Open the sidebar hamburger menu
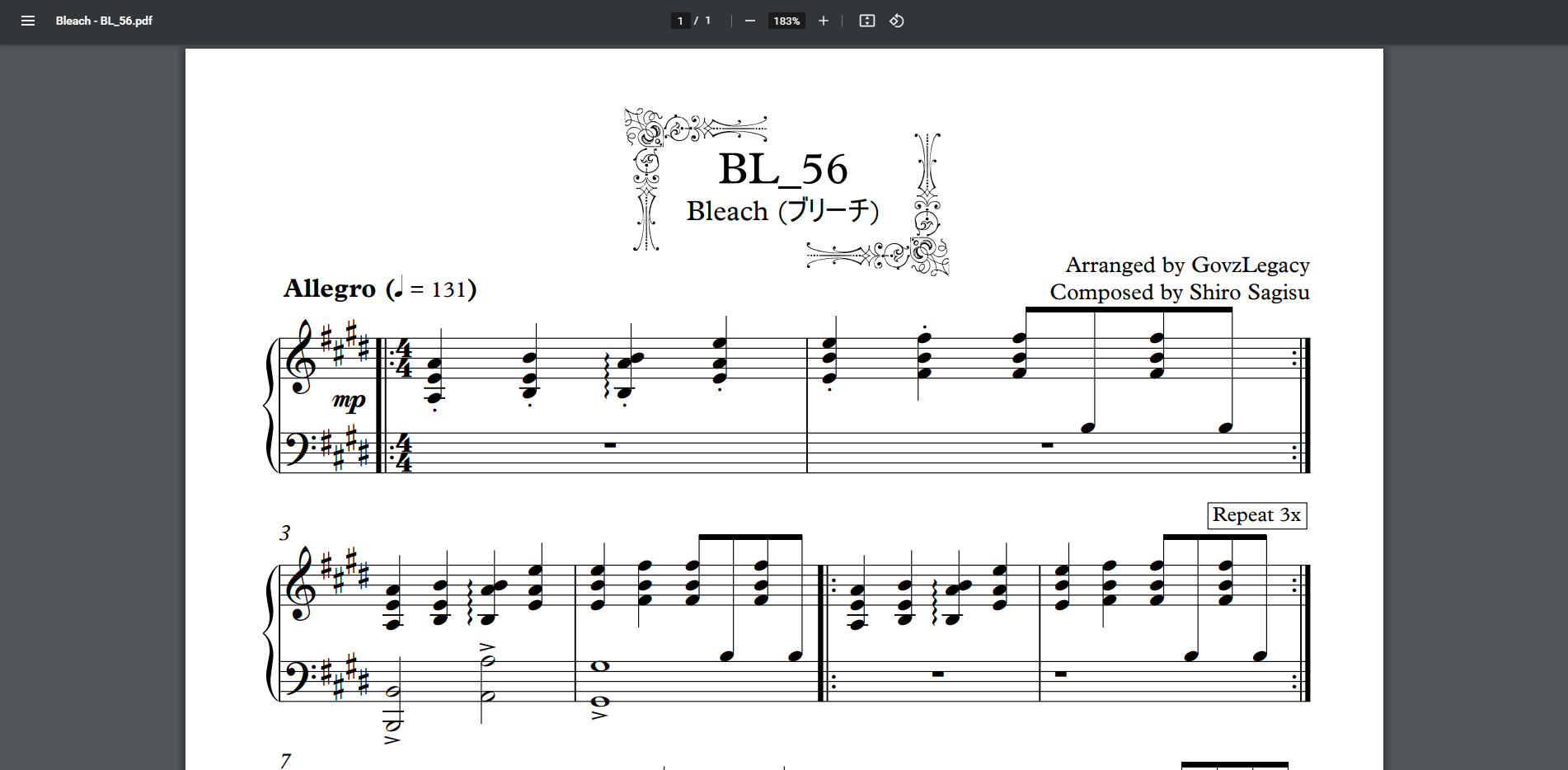 point(28,21)
